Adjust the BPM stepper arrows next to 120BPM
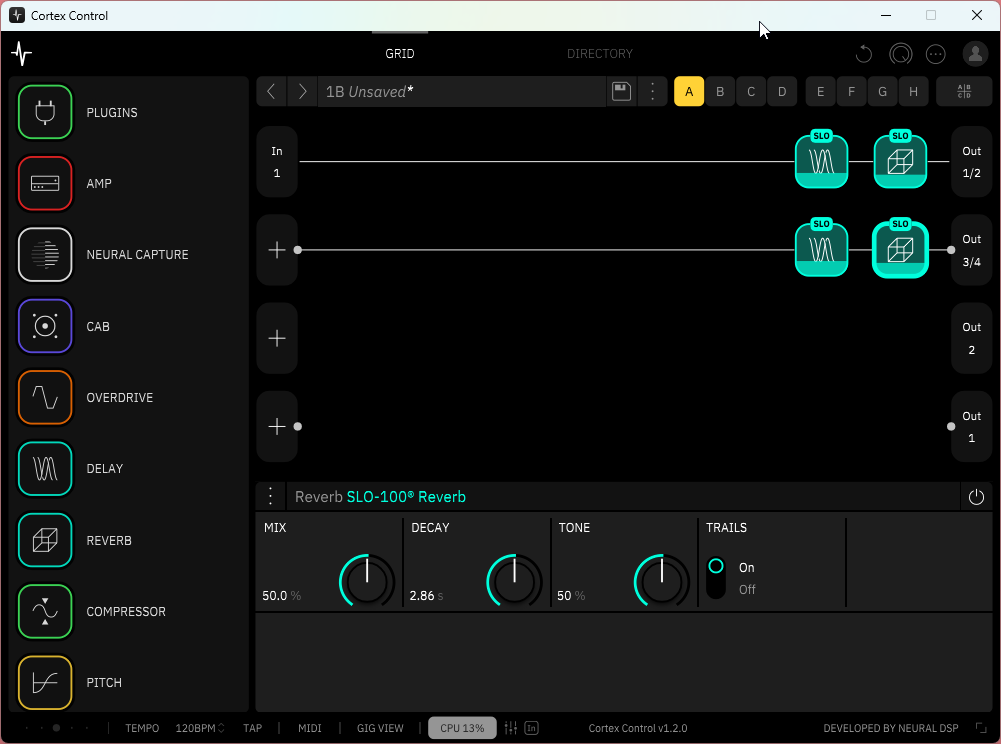Image resolution: width=1001 pixels, height=744 pixels. click(x=222, y=727)
